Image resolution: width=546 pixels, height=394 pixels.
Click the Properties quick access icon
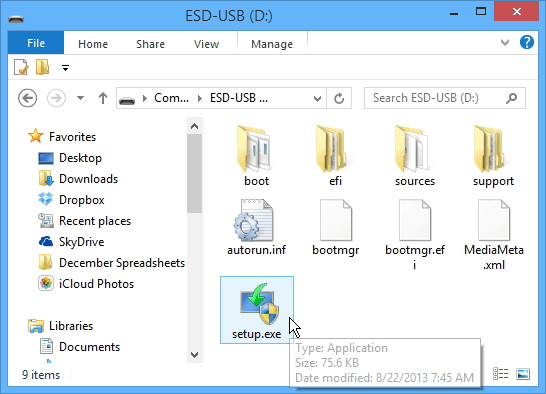pyautogui.click(x=21, y=67)
